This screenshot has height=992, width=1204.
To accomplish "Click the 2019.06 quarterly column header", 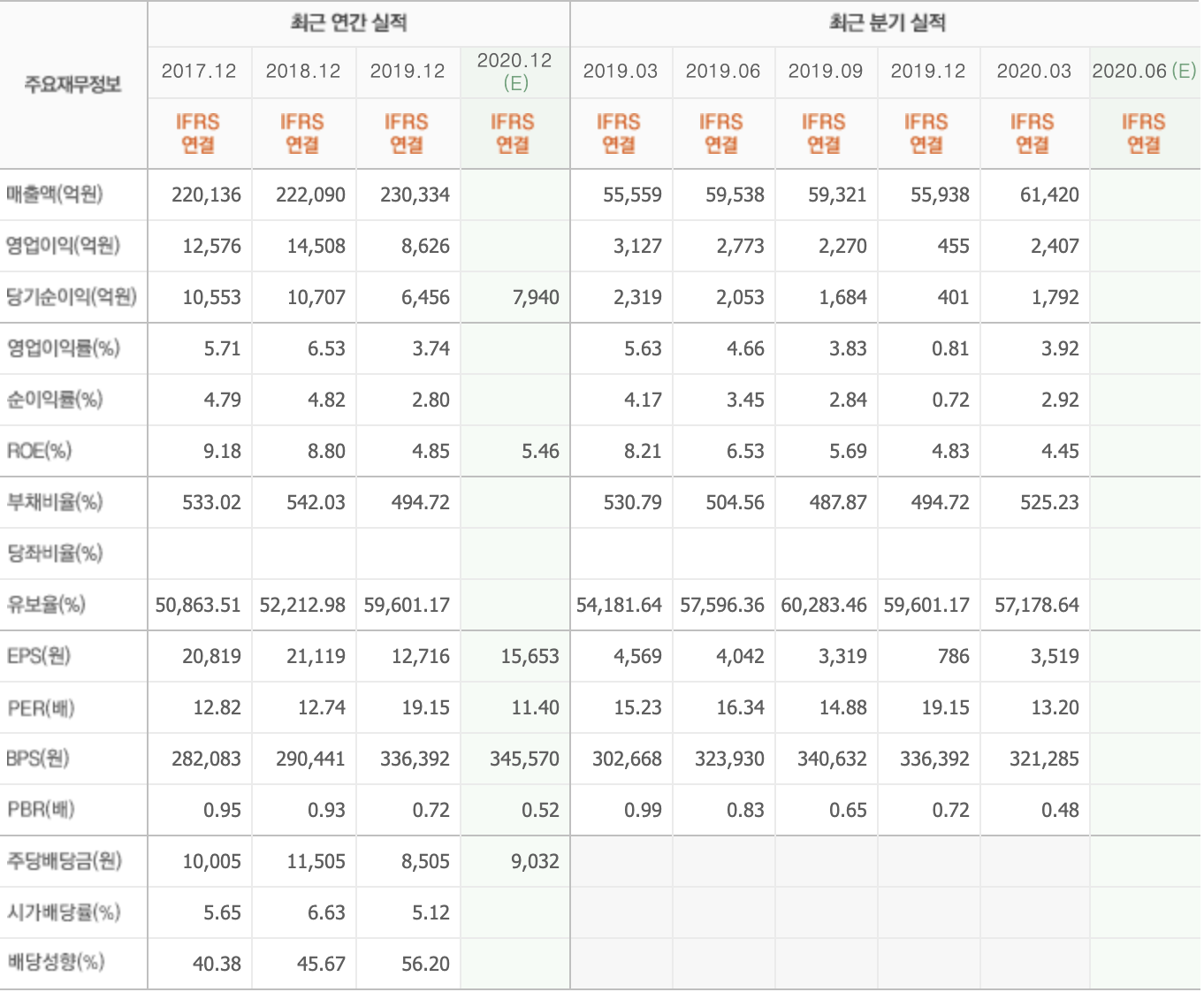I will pyautogui.click(x=723, y=72).
